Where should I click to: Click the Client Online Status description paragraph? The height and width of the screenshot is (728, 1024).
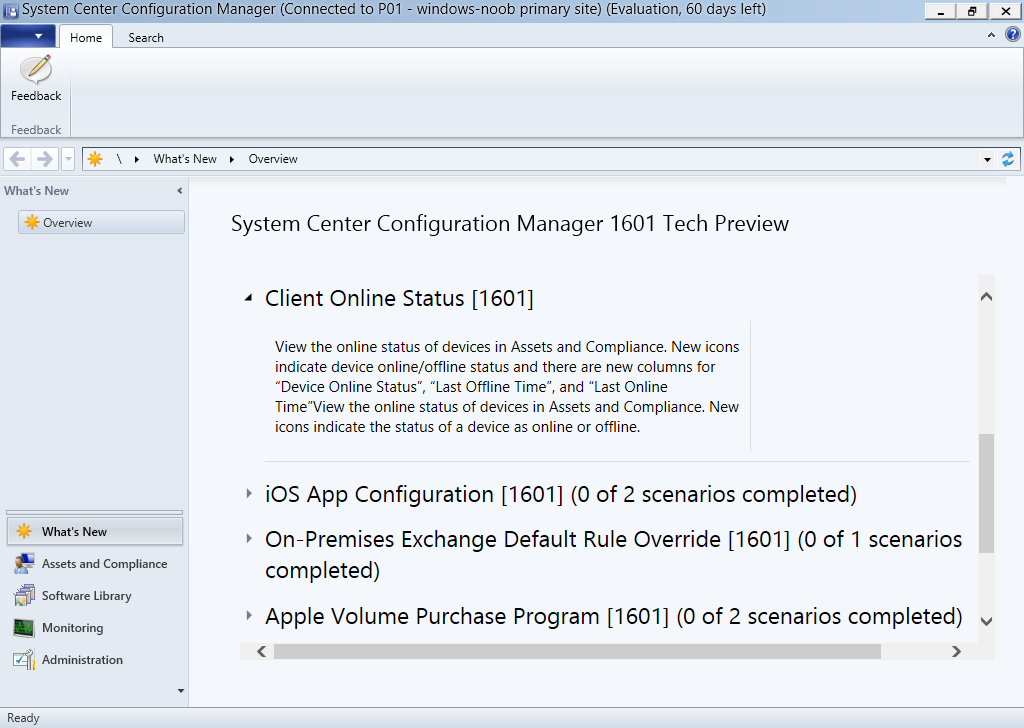pyautogui.click(x=507, y=387)
